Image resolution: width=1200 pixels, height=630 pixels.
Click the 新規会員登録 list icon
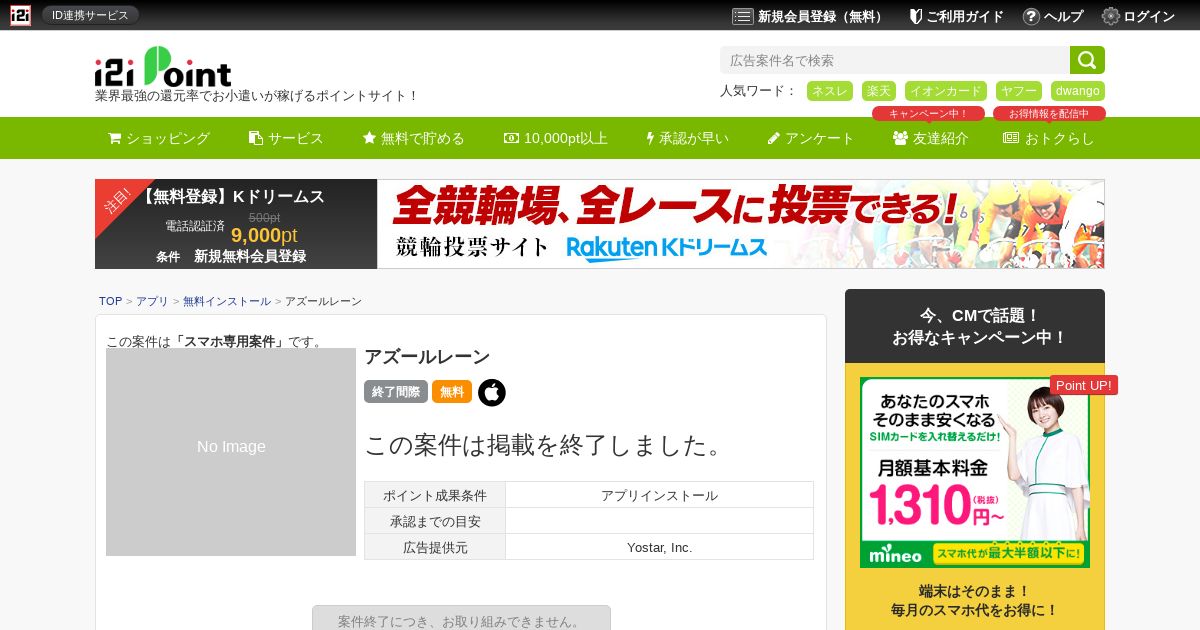click(x=742, y=16)
